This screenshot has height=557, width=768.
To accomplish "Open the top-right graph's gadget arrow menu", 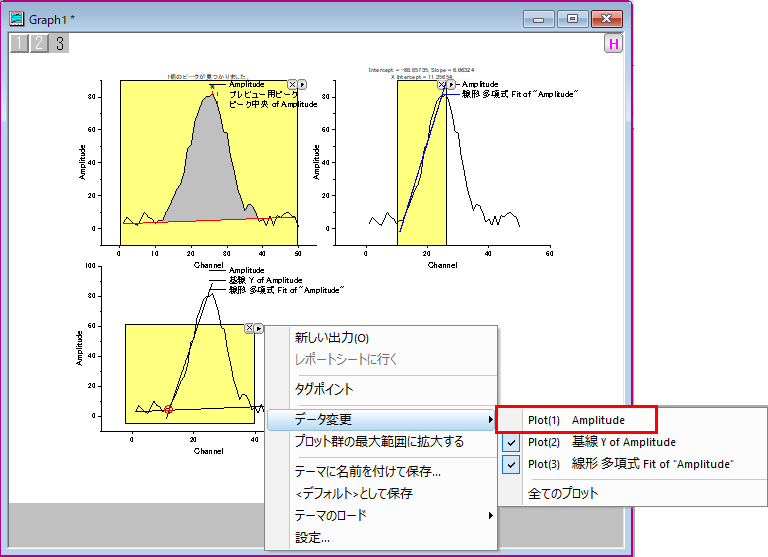I will point(452,85).
